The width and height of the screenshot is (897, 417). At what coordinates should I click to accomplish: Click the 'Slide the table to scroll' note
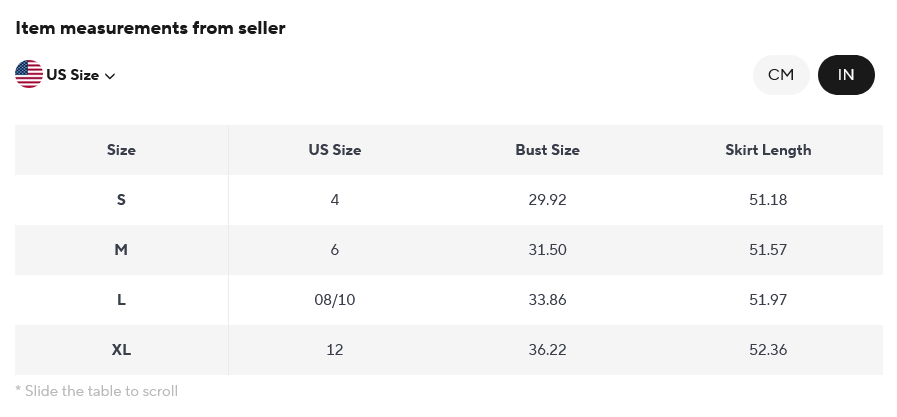tap(97, 391)
